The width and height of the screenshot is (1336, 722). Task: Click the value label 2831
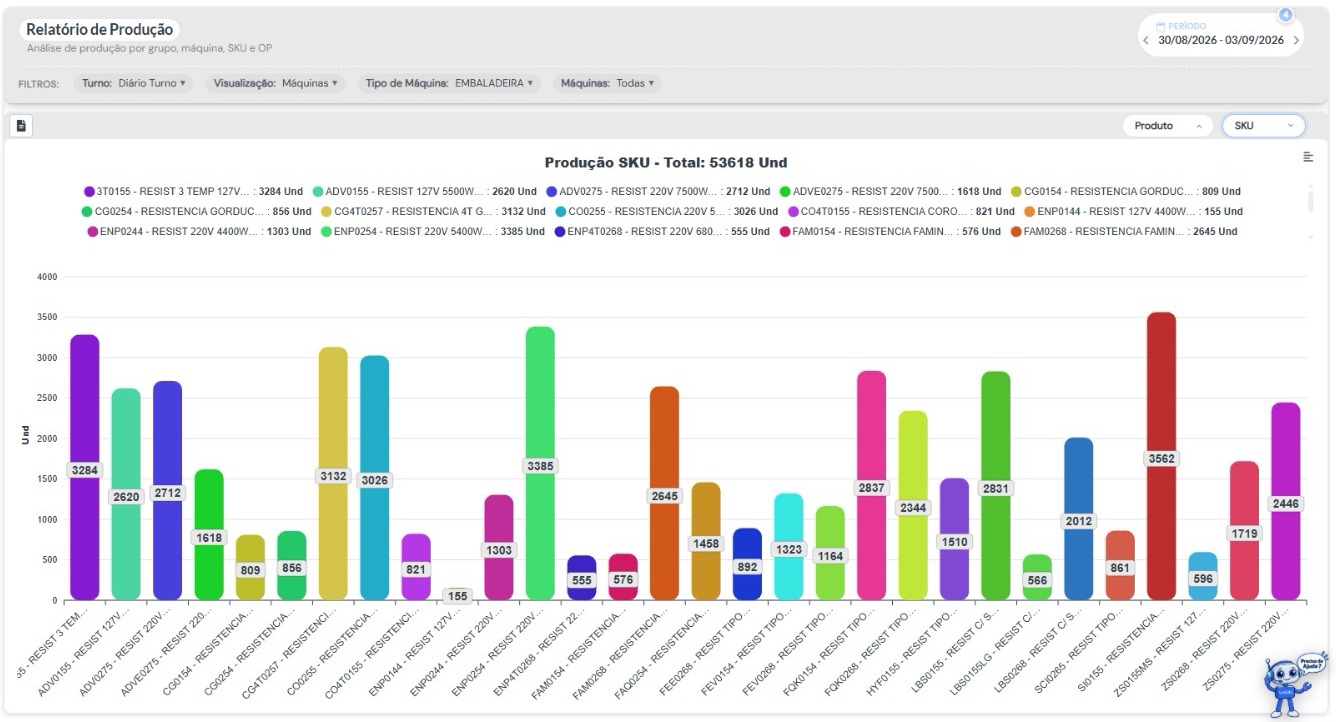[996, 488]
